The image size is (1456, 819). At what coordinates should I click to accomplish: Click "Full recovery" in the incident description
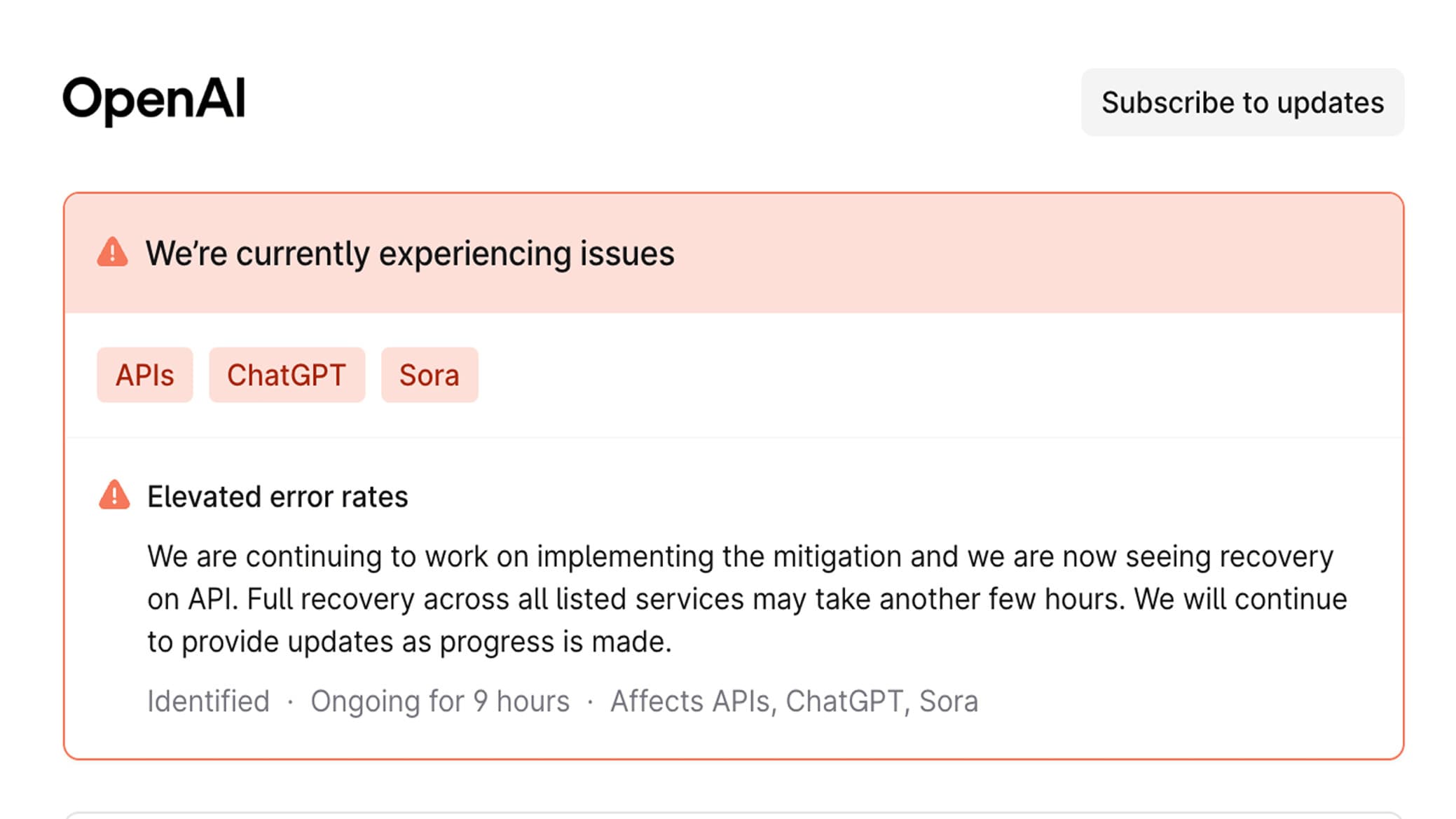click(331, 599)
